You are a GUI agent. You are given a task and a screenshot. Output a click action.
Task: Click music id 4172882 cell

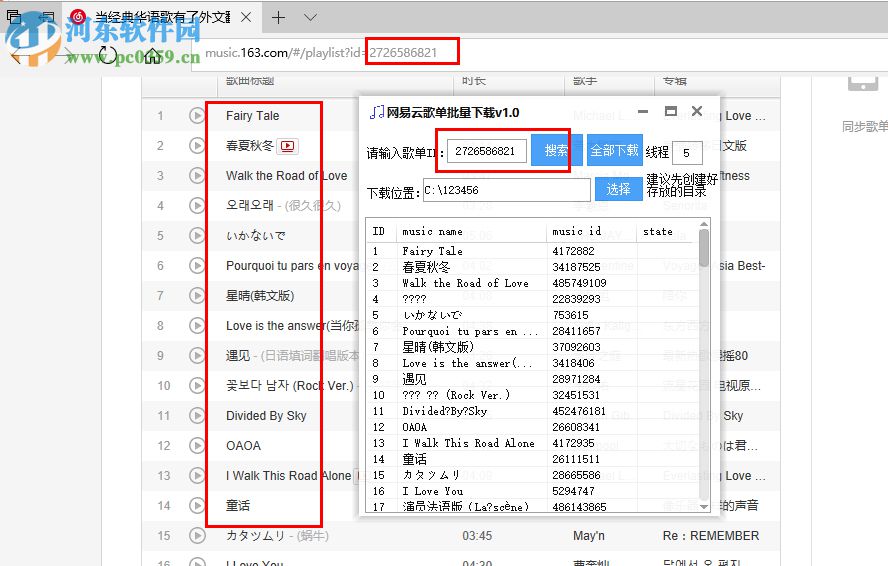(x=573, y=251)
